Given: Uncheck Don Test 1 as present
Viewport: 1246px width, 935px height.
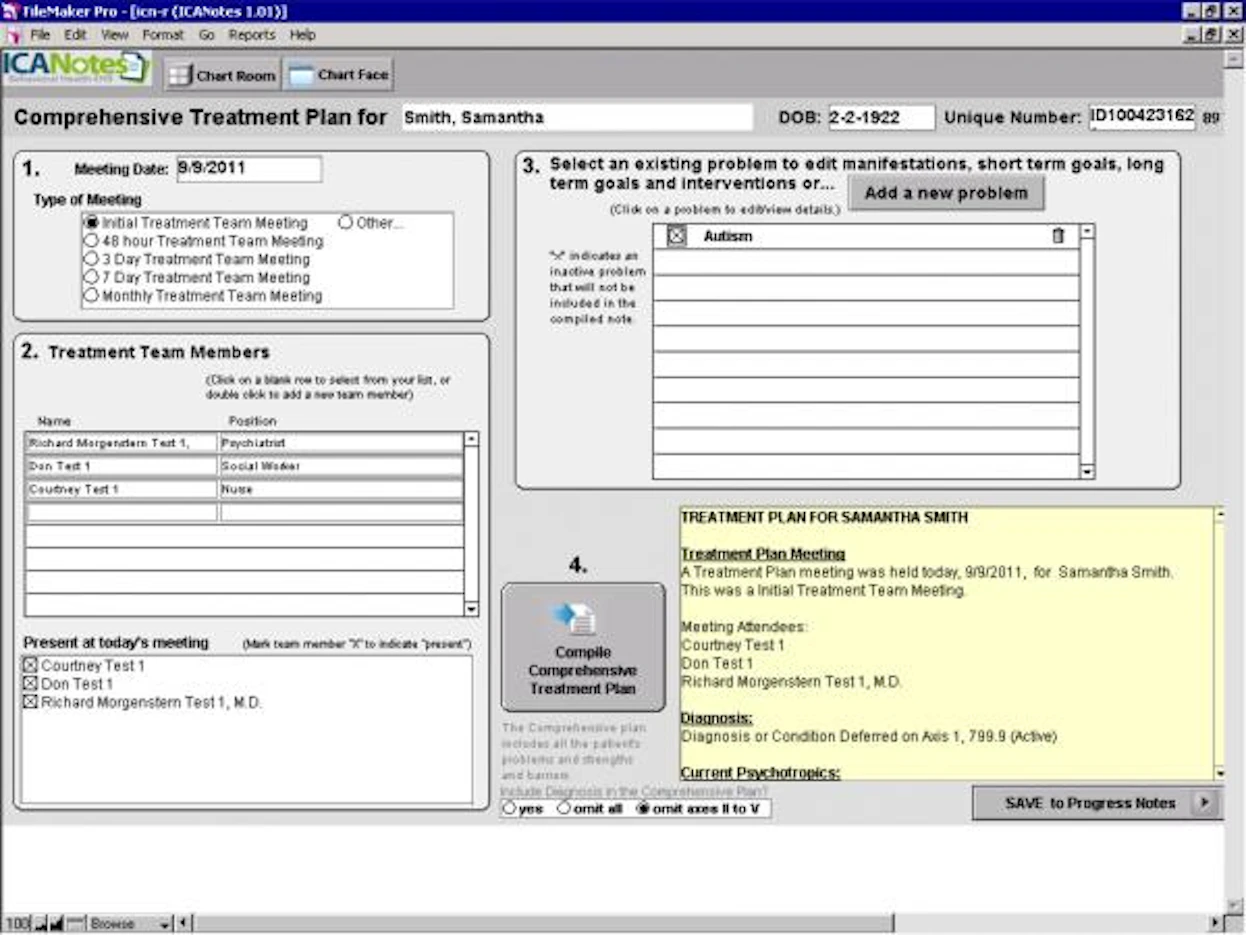Looking at the screenshot, I should pyautogui.click(x=30, y=684).
